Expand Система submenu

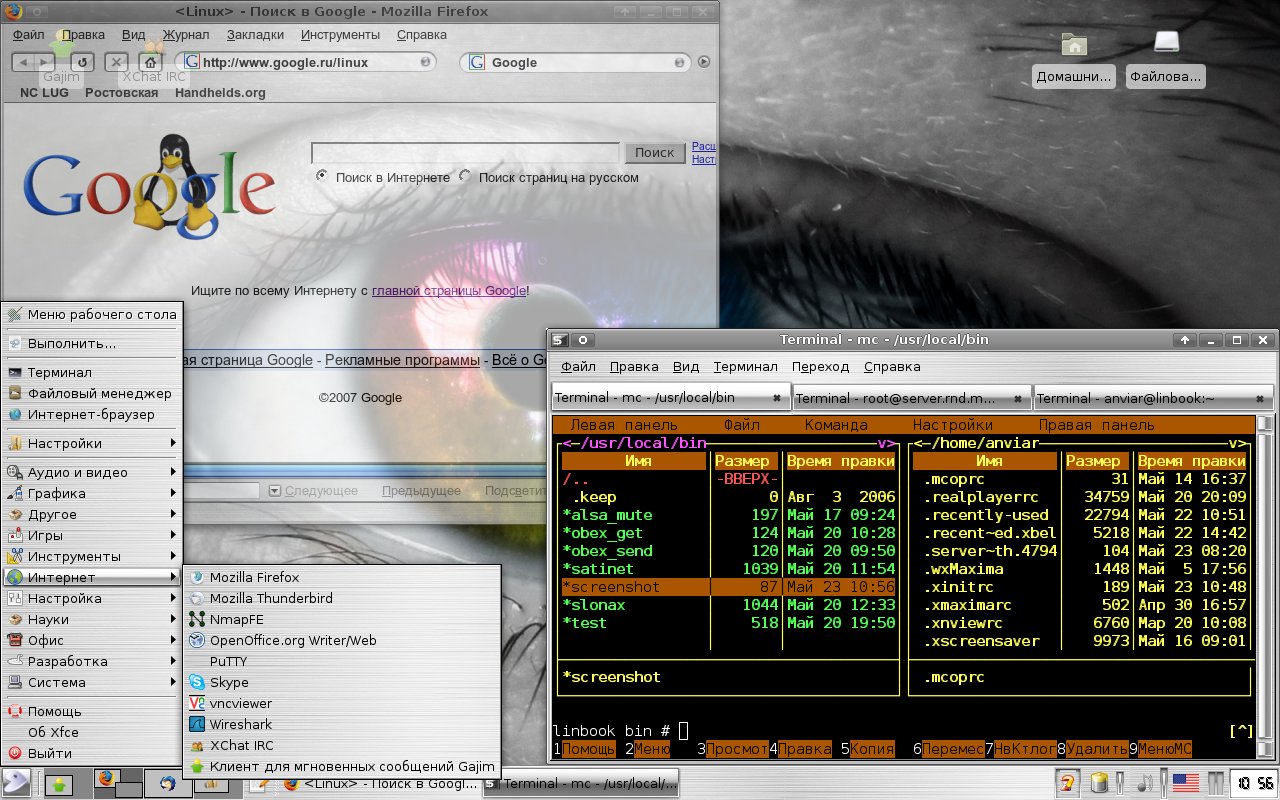pyautogui.click(x=92, y=682)
